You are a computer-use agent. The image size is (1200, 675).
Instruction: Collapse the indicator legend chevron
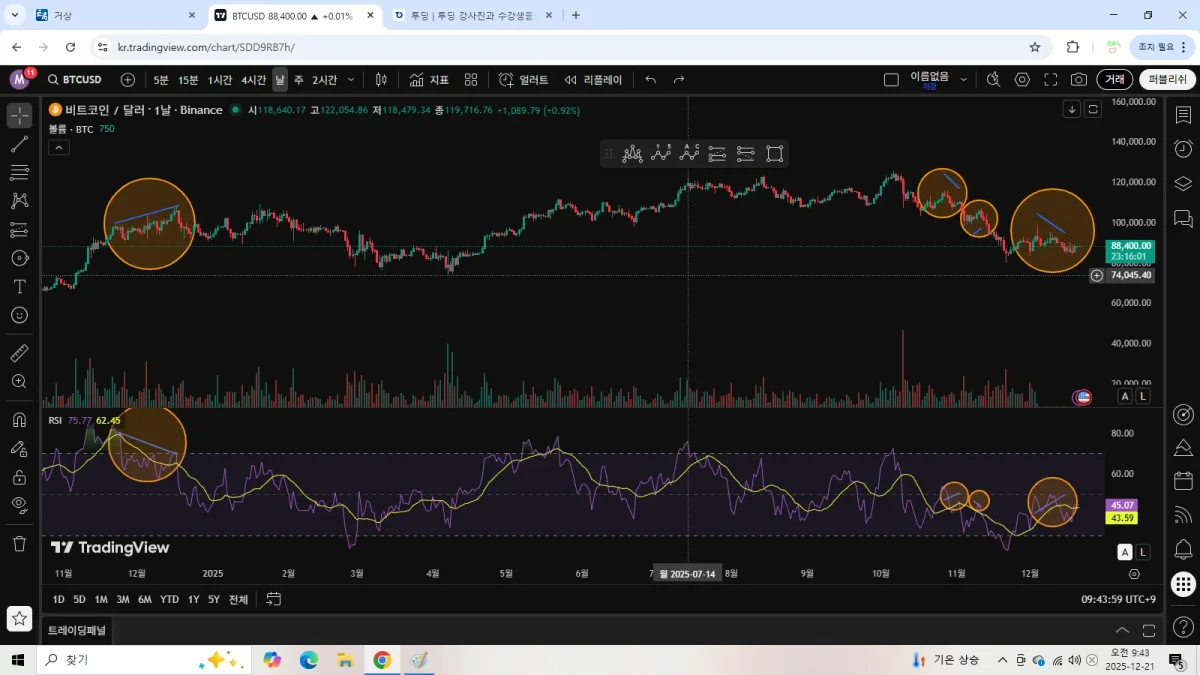point(58,147)
